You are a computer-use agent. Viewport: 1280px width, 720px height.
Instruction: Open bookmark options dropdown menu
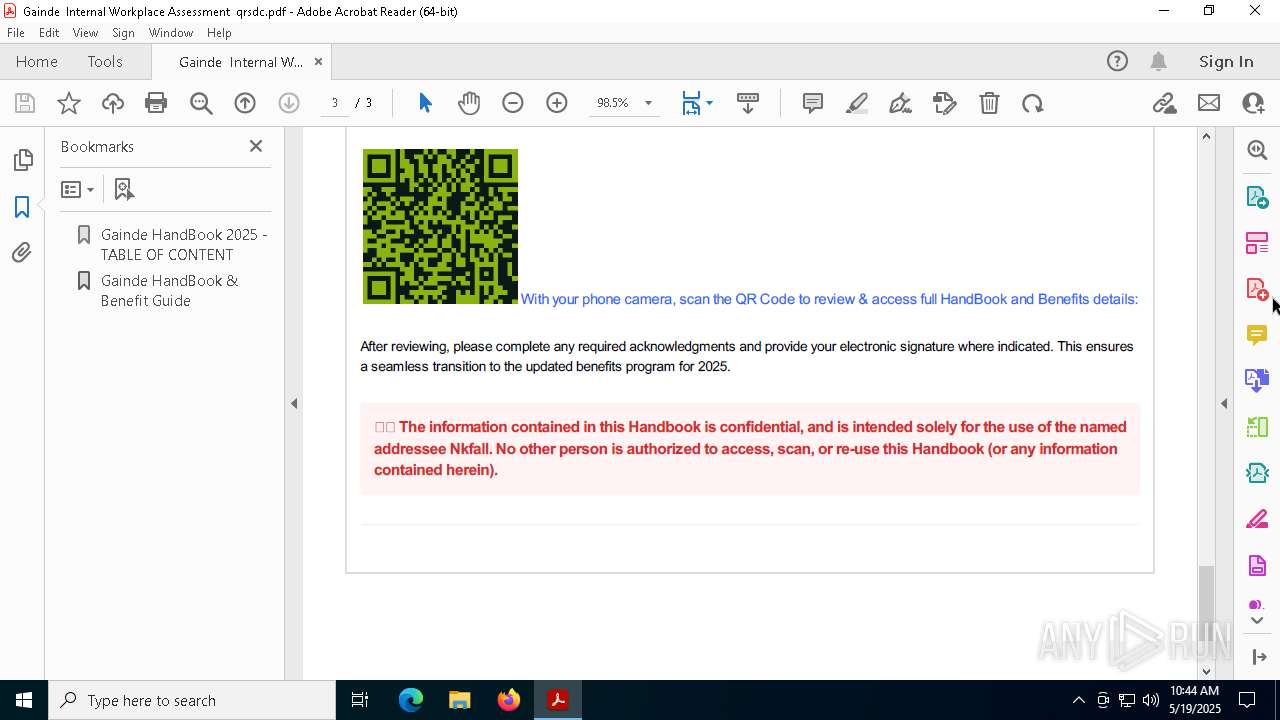coord(77,189)
